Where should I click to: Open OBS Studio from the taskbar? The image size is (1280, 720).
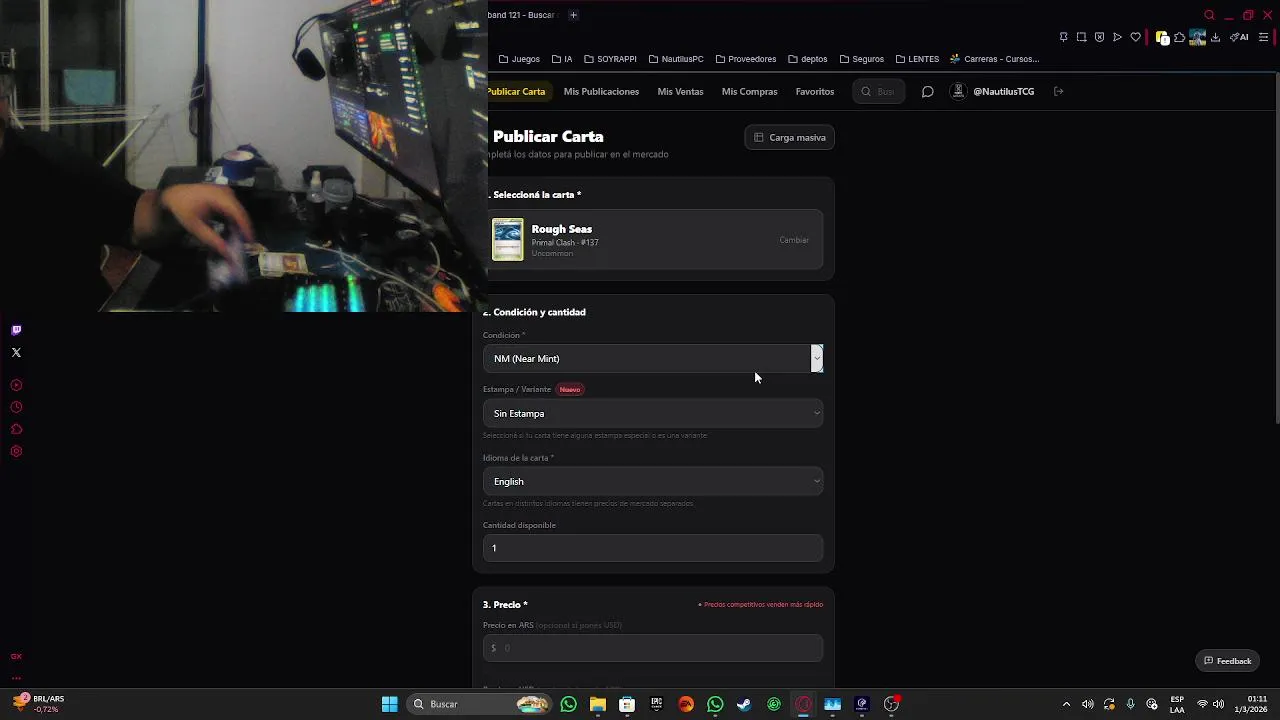point(891,704)
